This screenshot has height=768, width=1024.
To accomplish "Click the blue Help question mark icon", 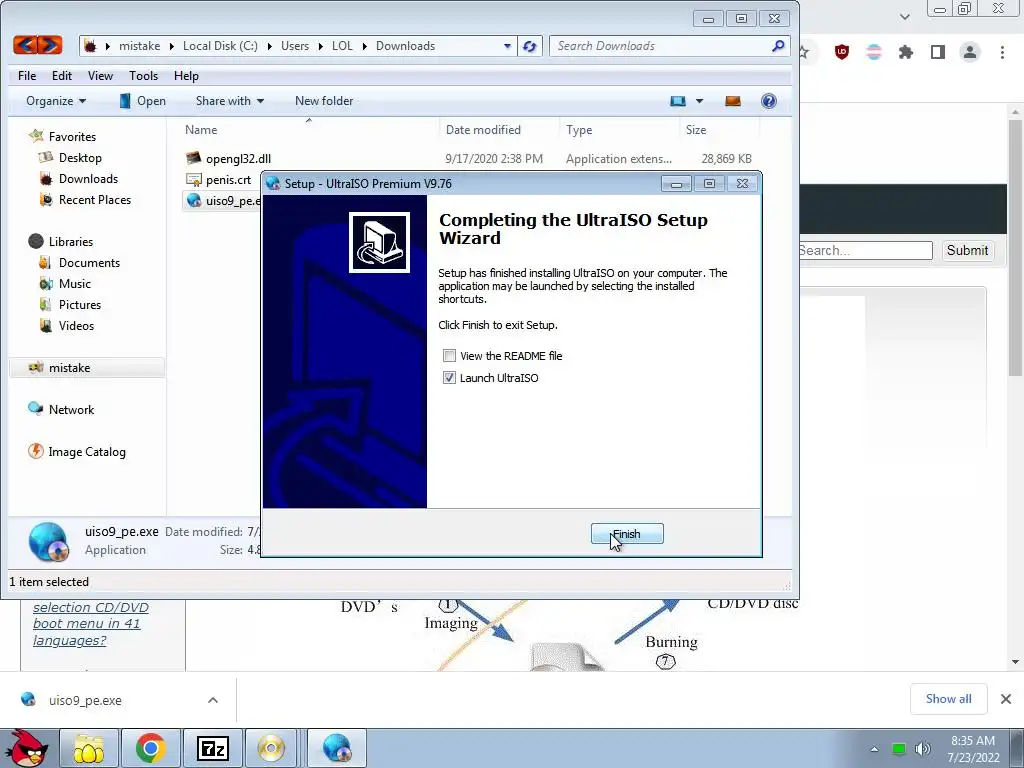I will (769, 101).
